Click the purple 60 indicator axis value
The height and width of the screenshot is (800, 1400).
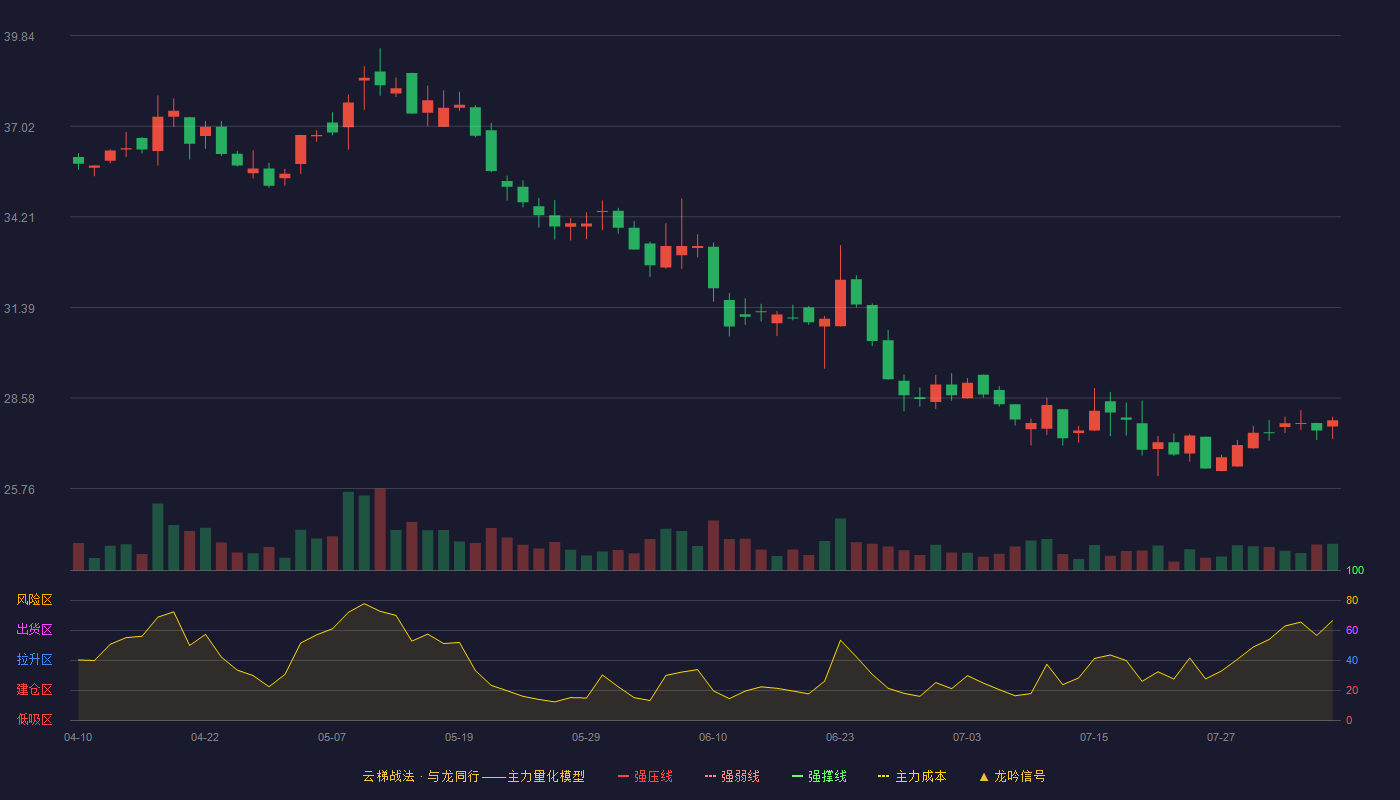[1352, 630]
